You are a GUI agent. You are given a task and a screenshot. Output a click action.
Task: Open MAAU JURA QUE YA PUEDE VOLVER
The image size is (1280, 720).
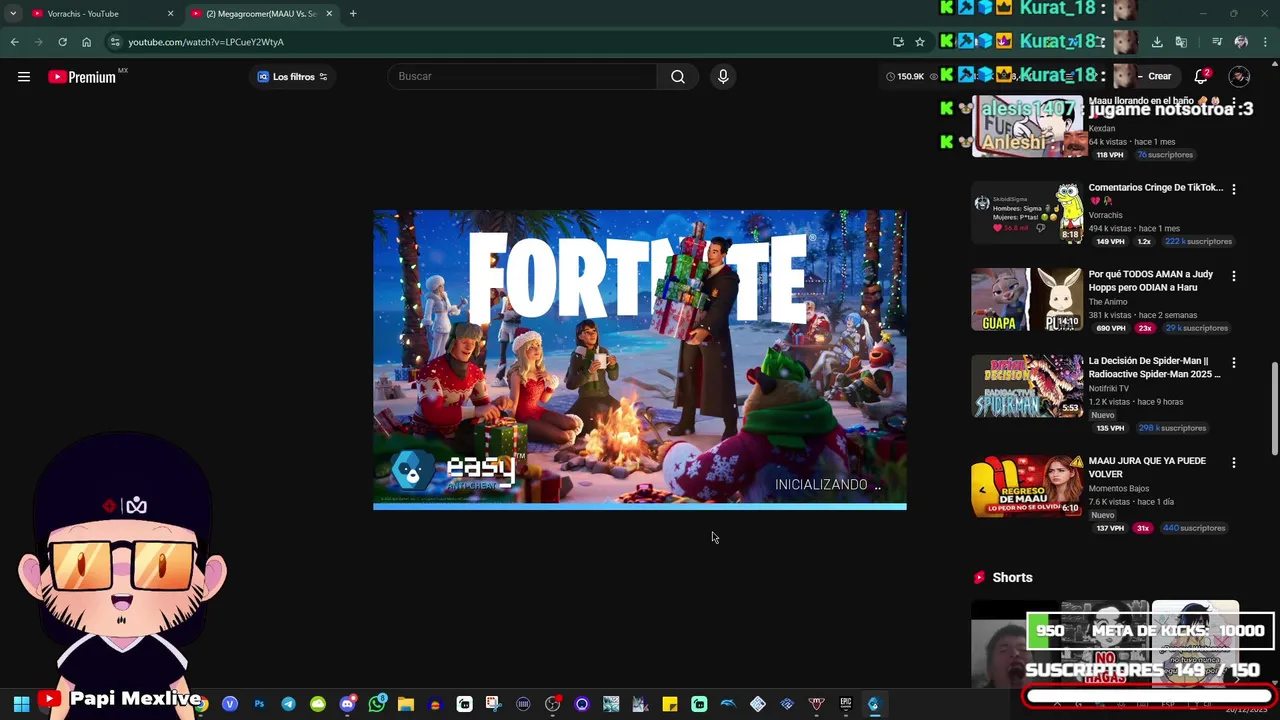[x=1147, y=467]
